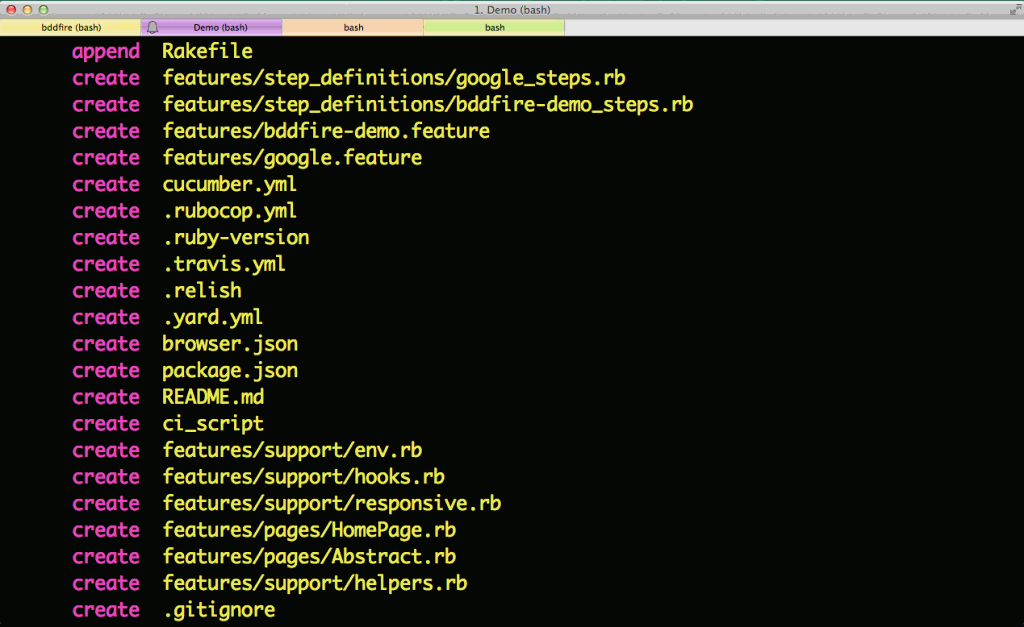Click the pink "append" word
Viewport: 1024px width, 627px height.
point(106,51)
